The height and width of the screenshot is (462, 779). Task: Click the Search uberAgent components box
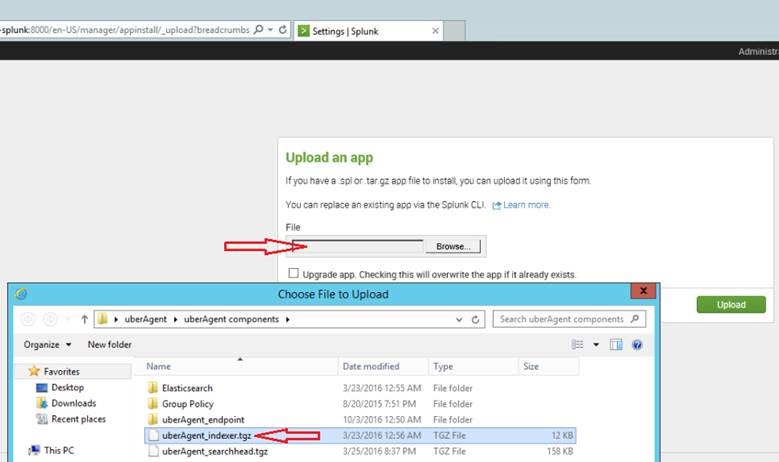coord(569,319)
